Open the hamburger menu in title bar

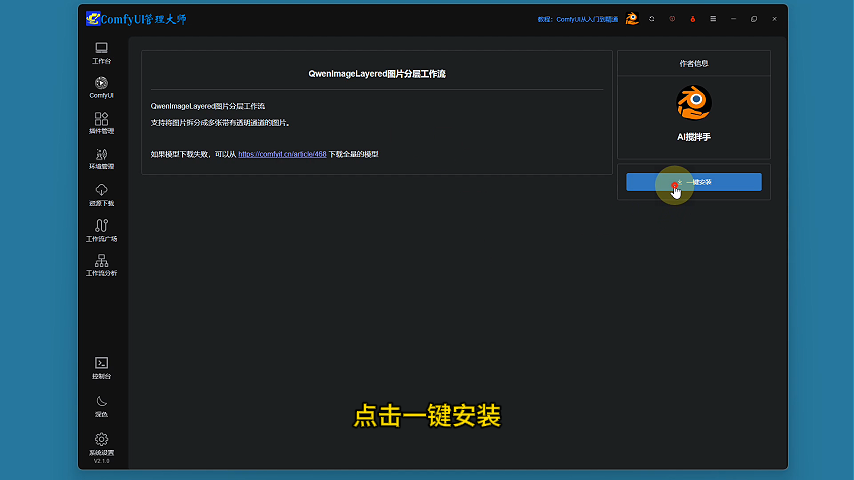(713, 19)
